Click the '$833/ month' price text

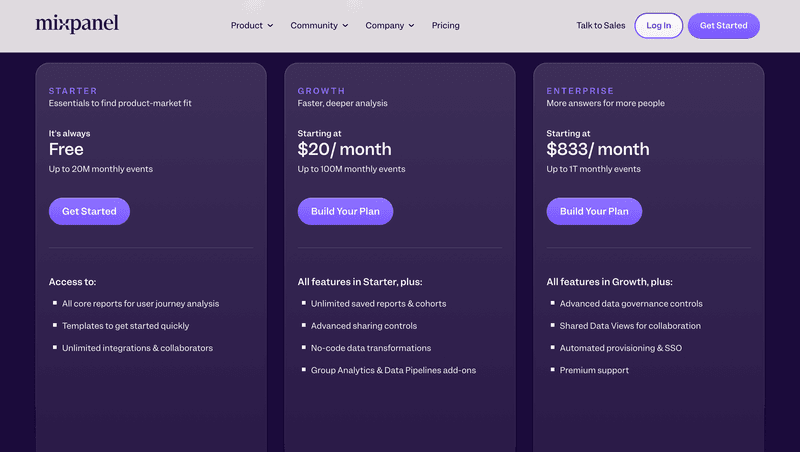598,149
